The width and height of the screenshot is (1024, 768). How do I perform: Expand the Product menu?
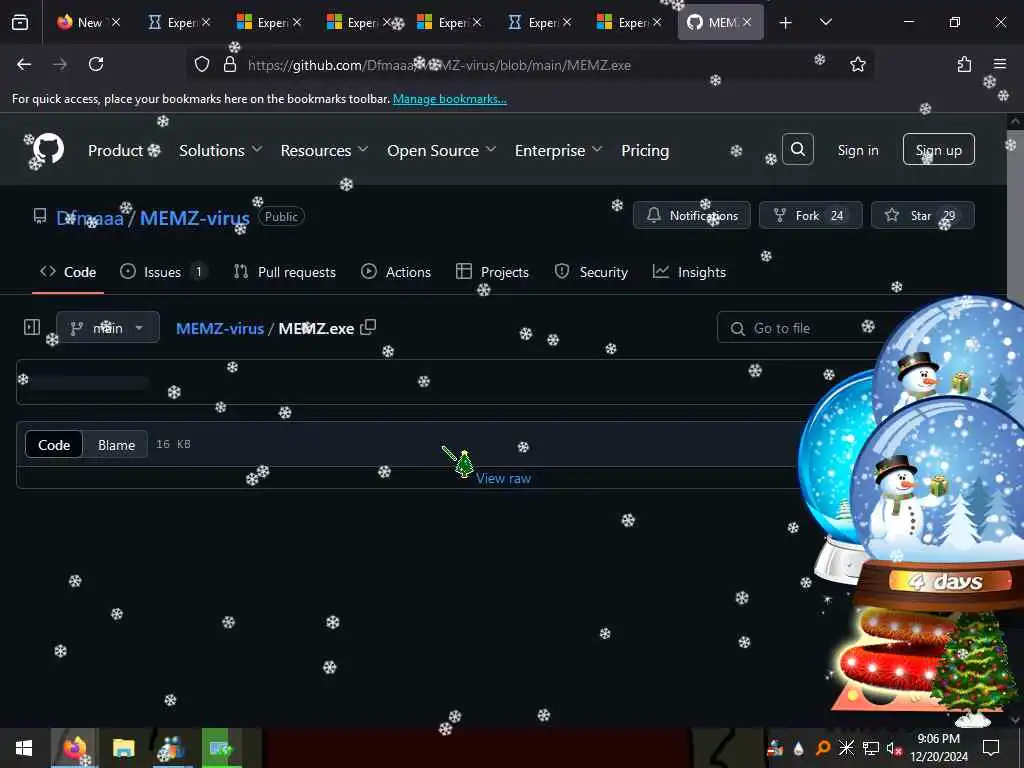coord(124,150)
